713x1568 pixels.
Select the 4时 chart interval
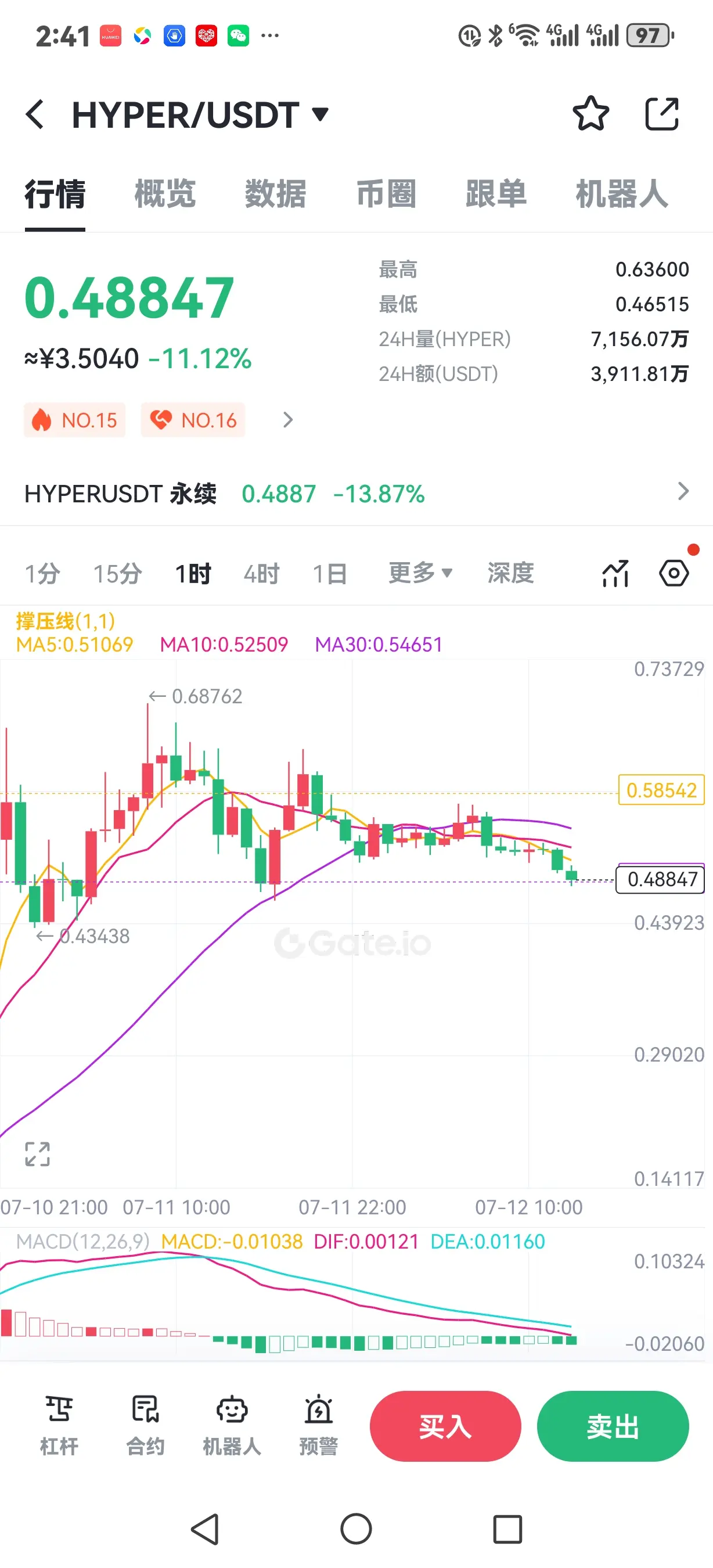(x=262, y=573)
